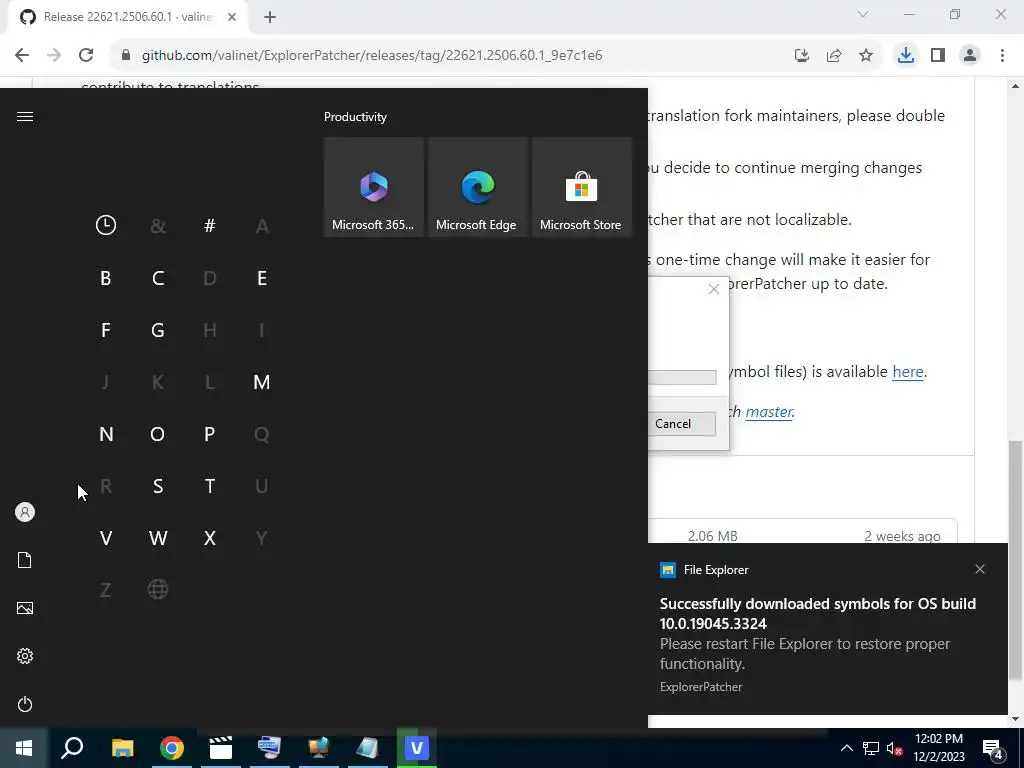Open the taskbar clock and date
The height and width of the screenshot is (768, 1024).
938,748
